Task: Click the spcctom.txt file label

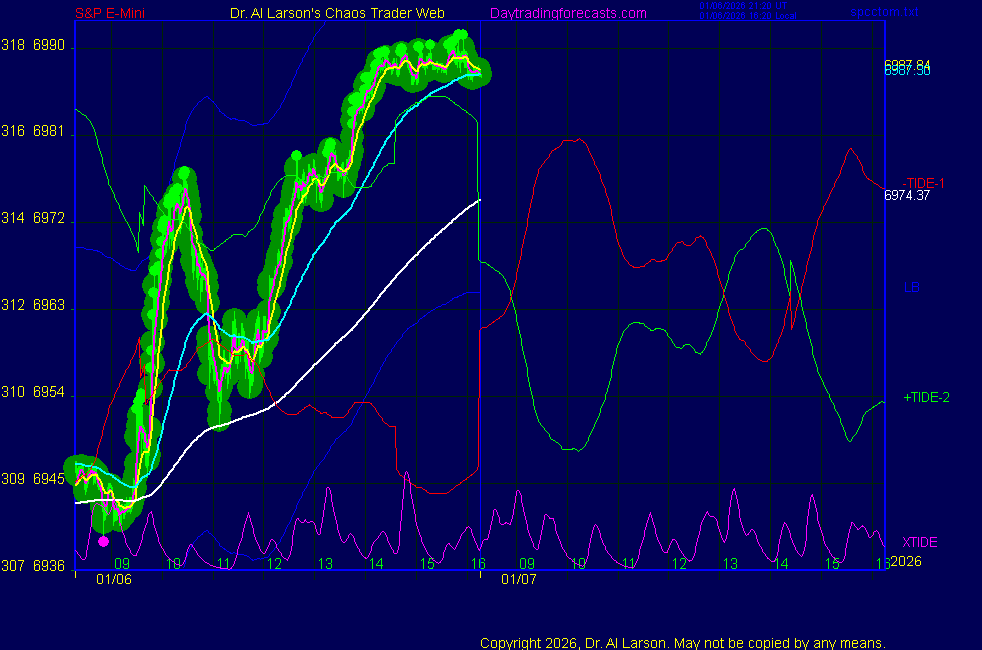Action: 913,13
